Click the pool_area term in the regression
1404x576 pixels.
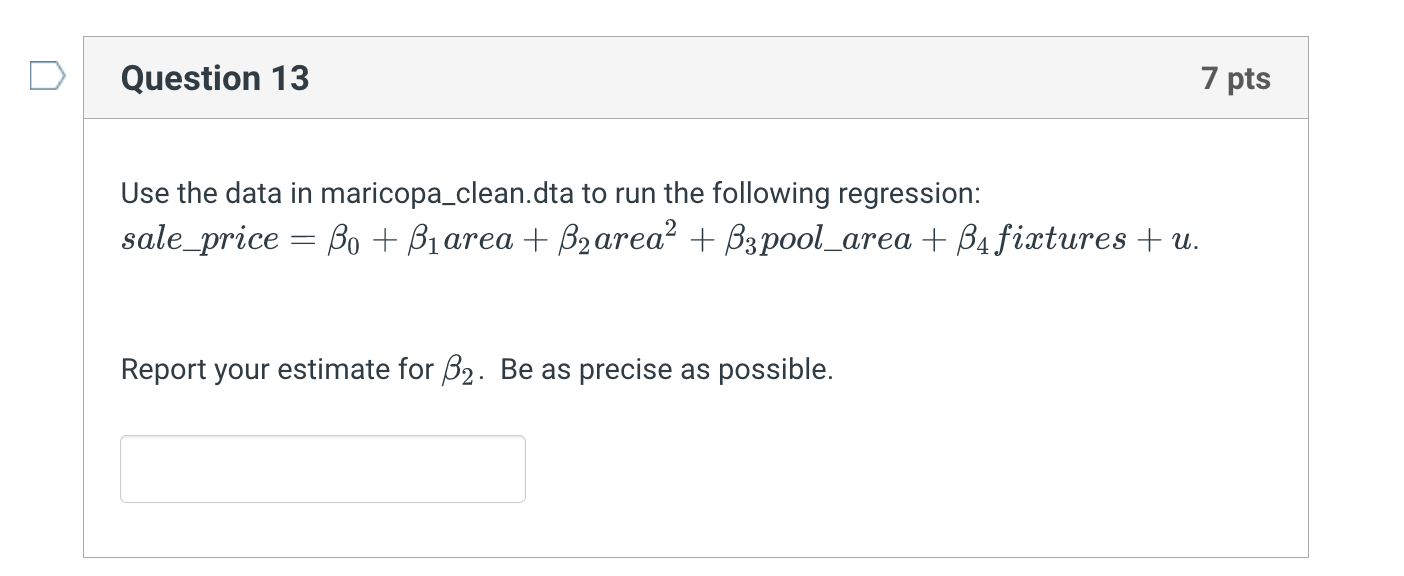839,239
